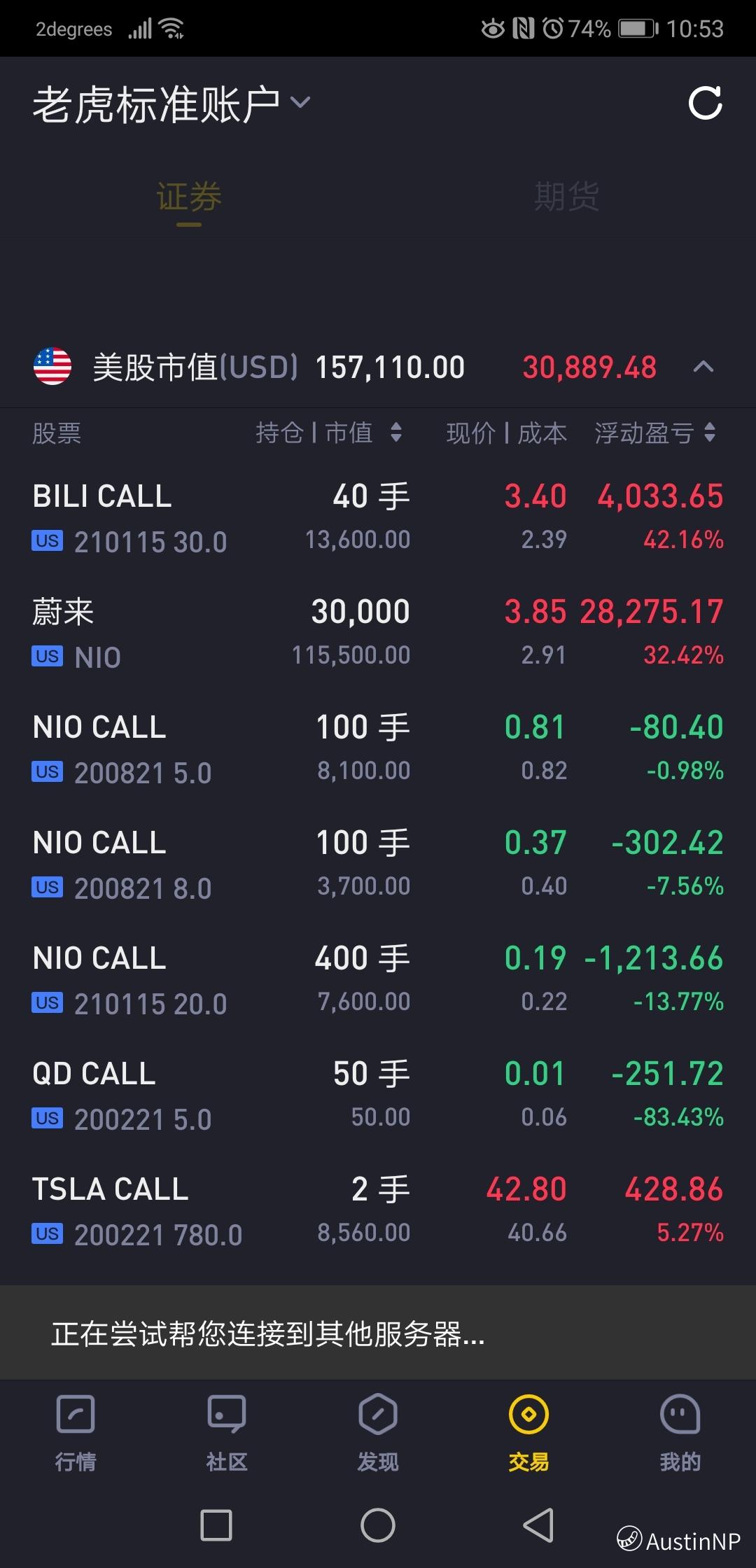Image resolution: width=756 pixels, height=1568 pixels.
Task: Open recent apps square button
Action: [x=216, y=1525]
